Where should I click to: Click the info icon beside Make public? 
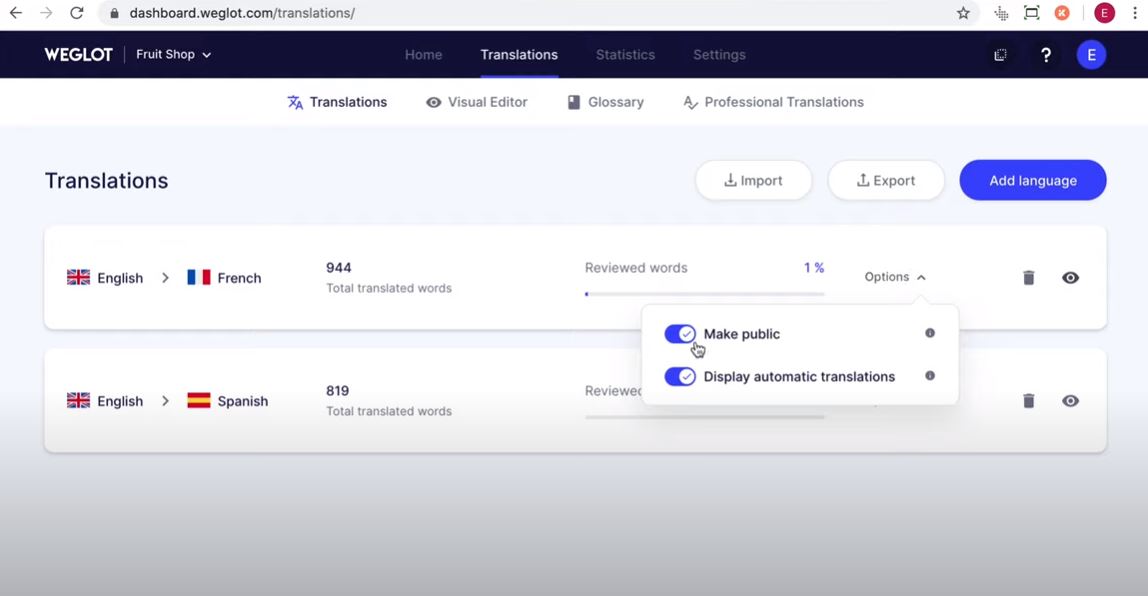pos(930,333)
